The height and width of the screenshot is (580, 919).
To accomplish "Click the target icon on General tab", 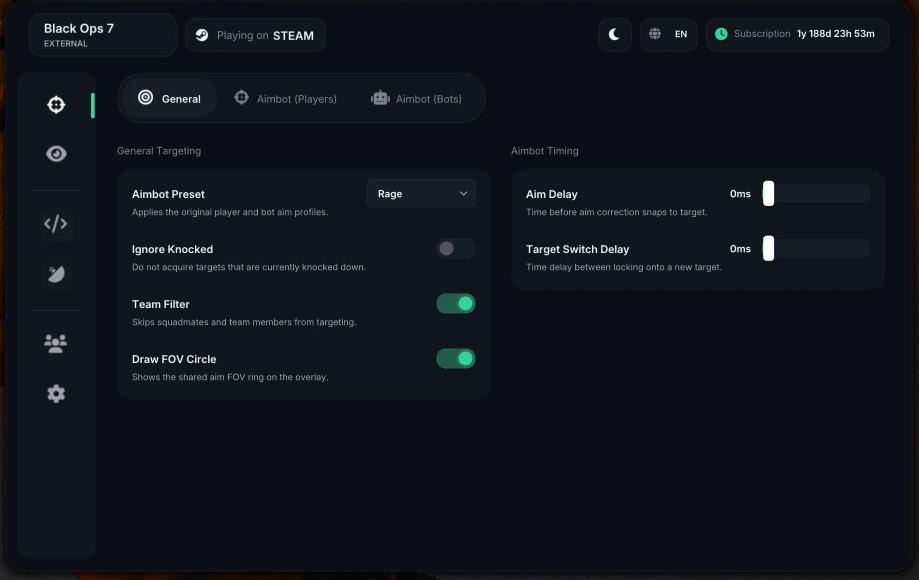I will [145, 97].
